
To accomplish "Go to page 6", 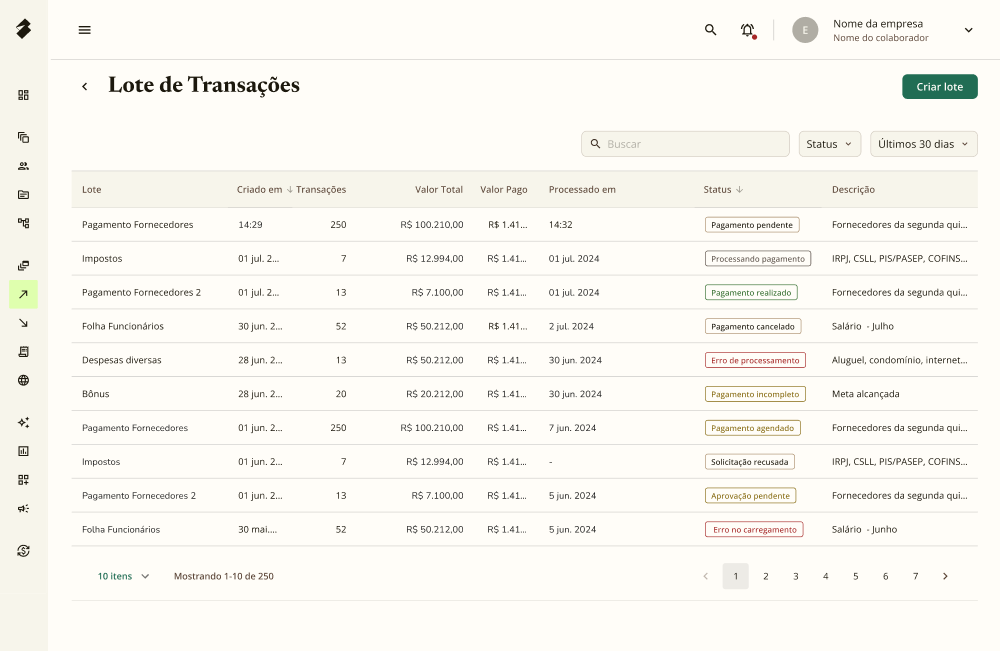I will tap(885, 576).
